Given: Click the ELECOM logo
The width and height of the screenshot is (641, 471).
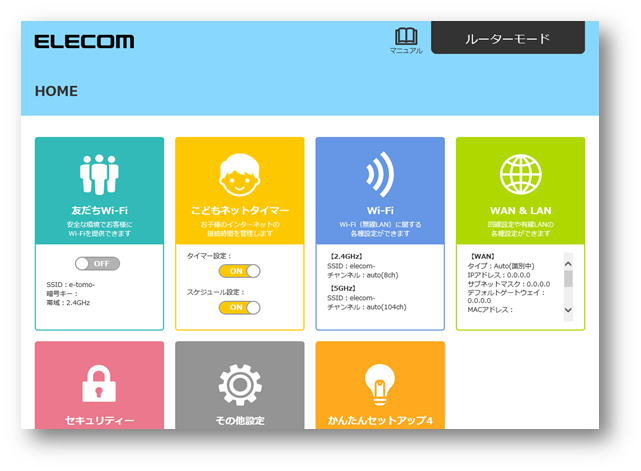Looking at the screenshot, I should pos(84,41).
